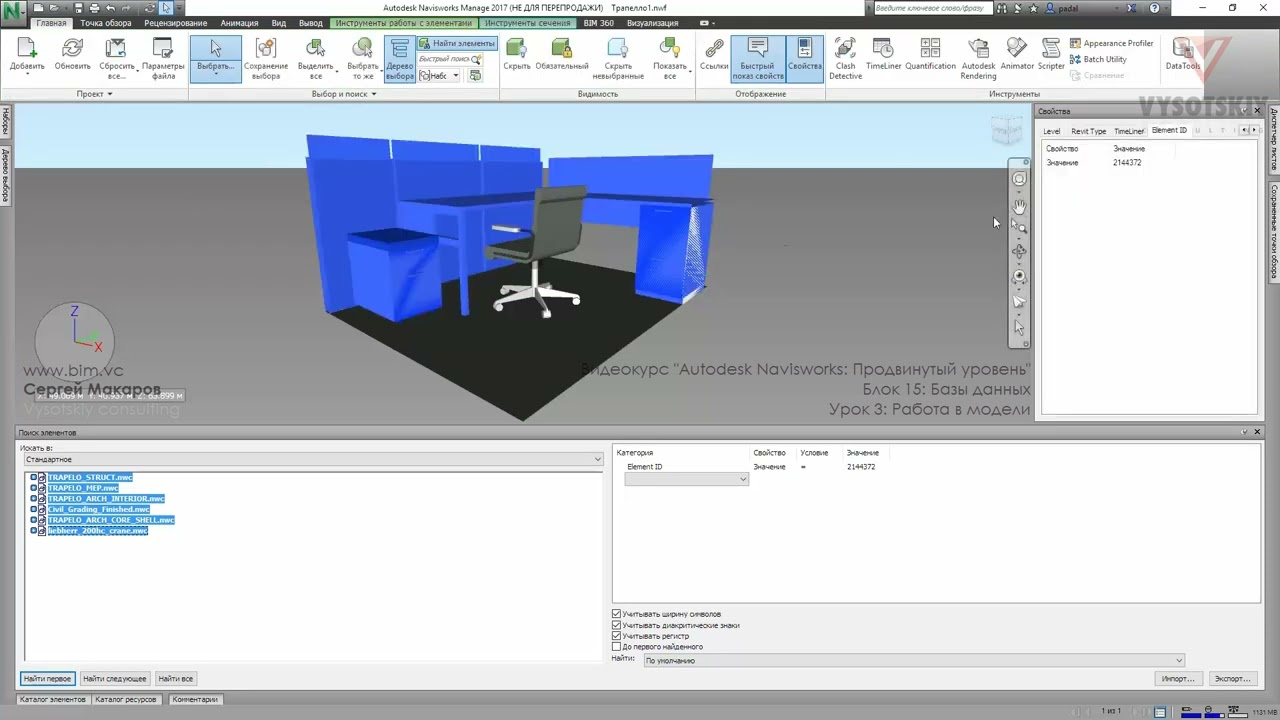Expand the Проект panel dropdown
The height and width of the screenshot is (720, 1280).
click(x=95, y=94)
